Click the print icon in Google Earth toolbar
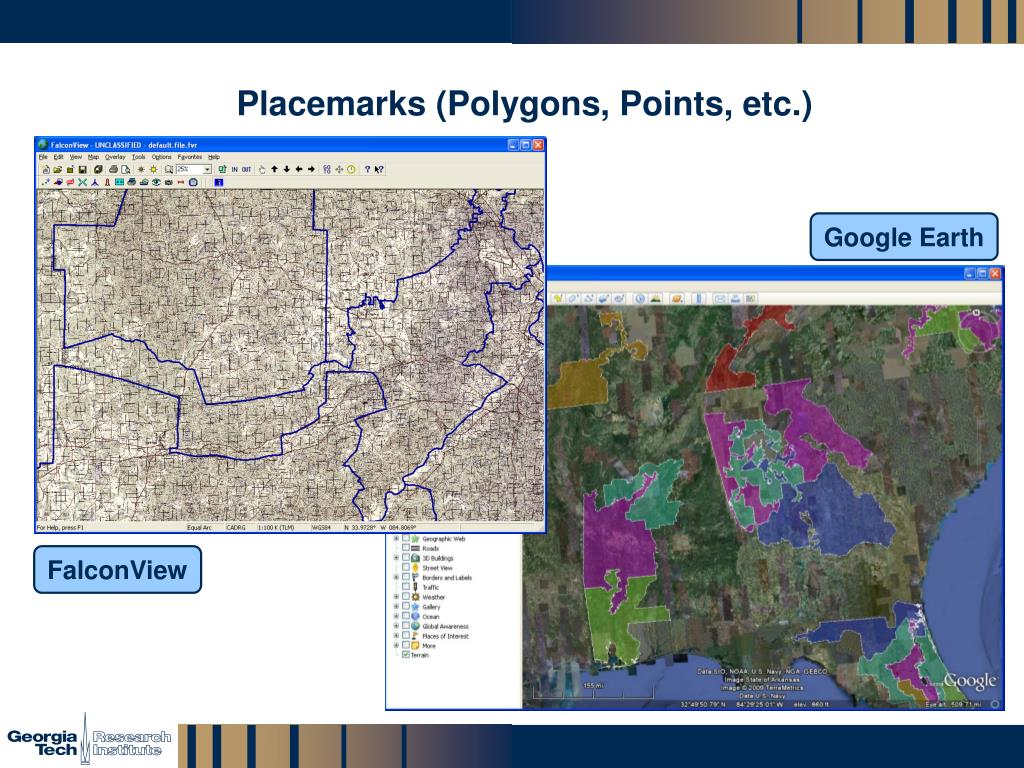1024x768 pixels. click(735, 298)
